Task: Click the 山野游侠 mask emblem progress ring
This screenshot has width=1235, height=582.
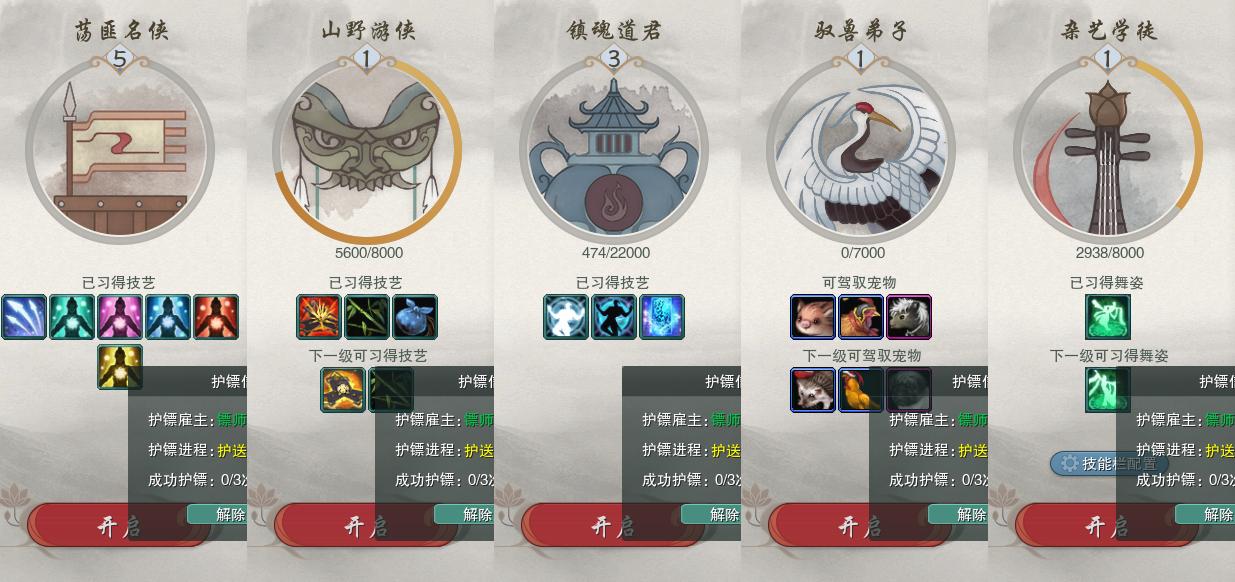Action: (x=367, y=149)
